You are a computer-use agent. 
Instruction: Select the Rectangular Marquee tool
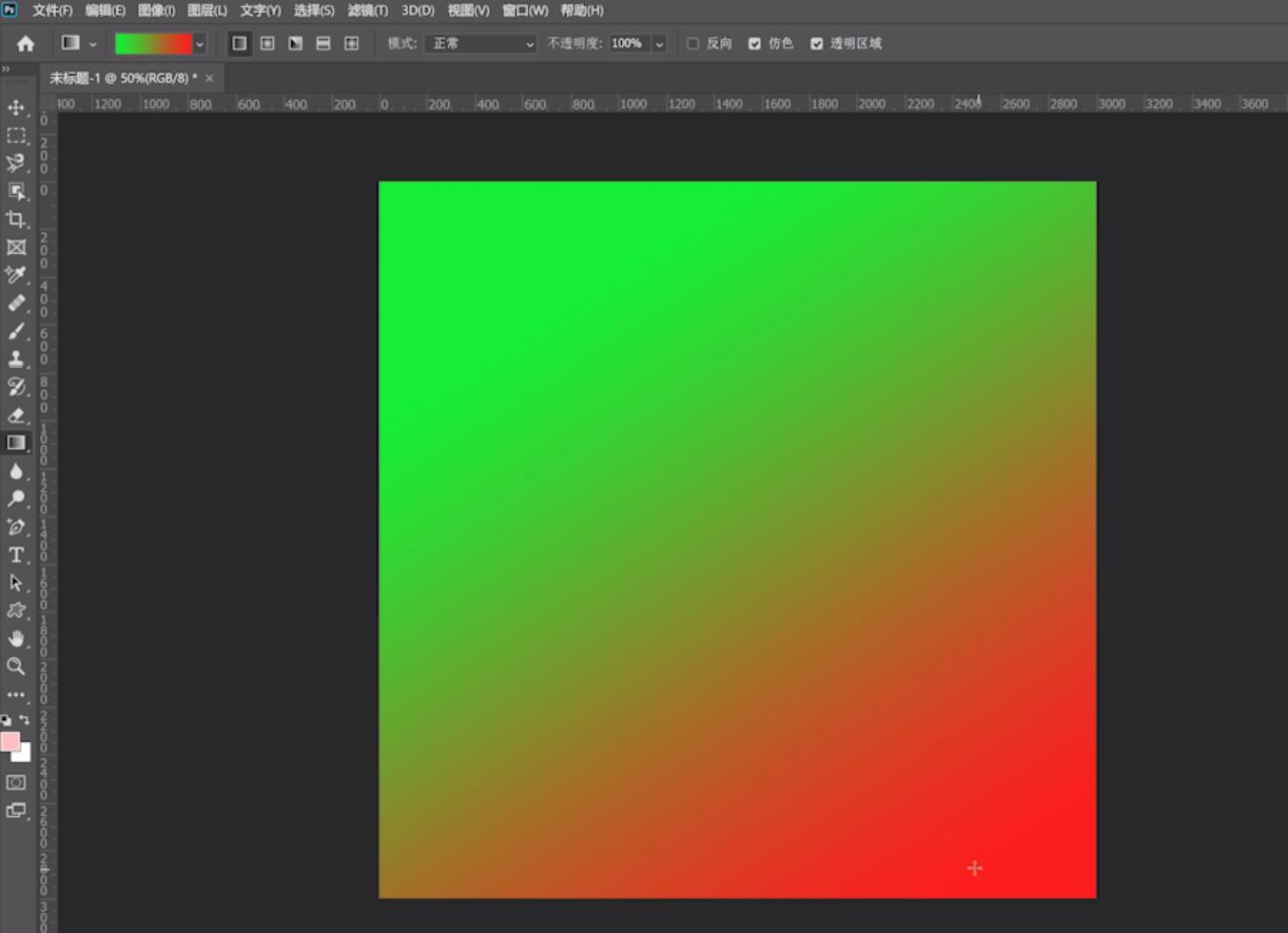[16, 136]
